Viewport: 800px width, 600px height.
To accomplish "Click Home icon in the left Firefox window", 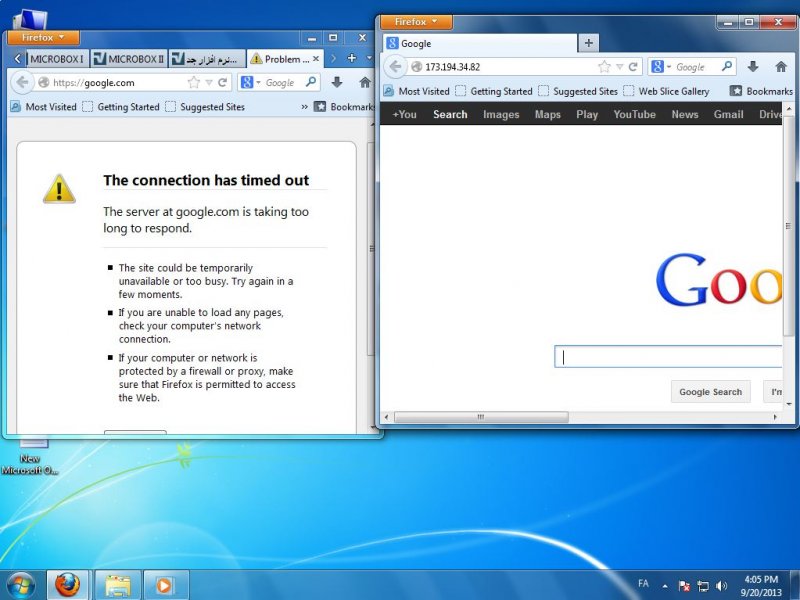I will coord(365,82).
